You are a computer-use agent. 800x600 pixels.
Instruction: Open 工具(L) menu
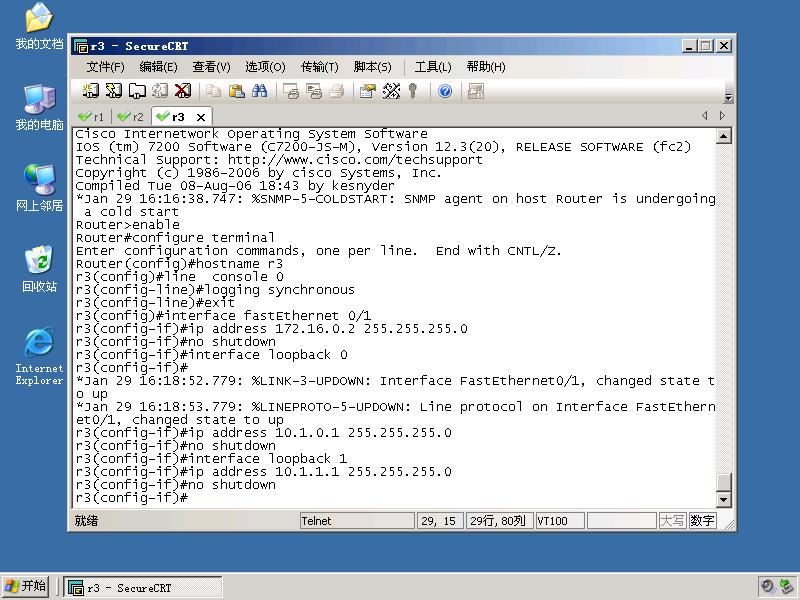click(433, 67)
